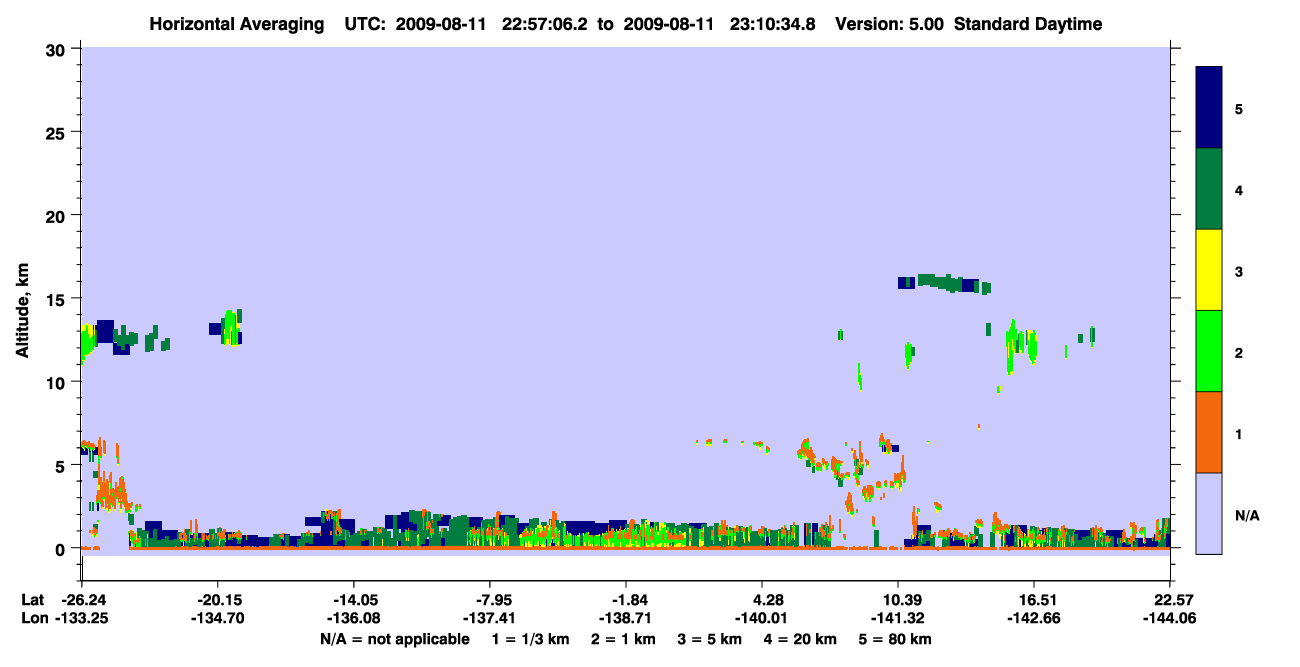The width and height of the screenshot is (1300, 667).
Task: Click the longitude value -140.01
Action: (x=763, y=618)
